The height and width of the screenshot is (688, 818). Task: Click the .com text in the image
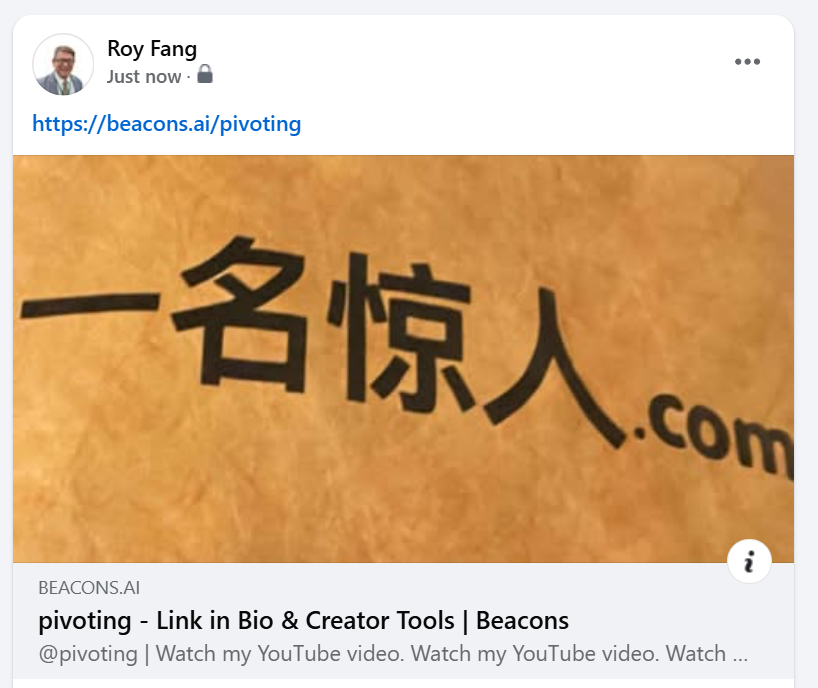coord(714,437)
